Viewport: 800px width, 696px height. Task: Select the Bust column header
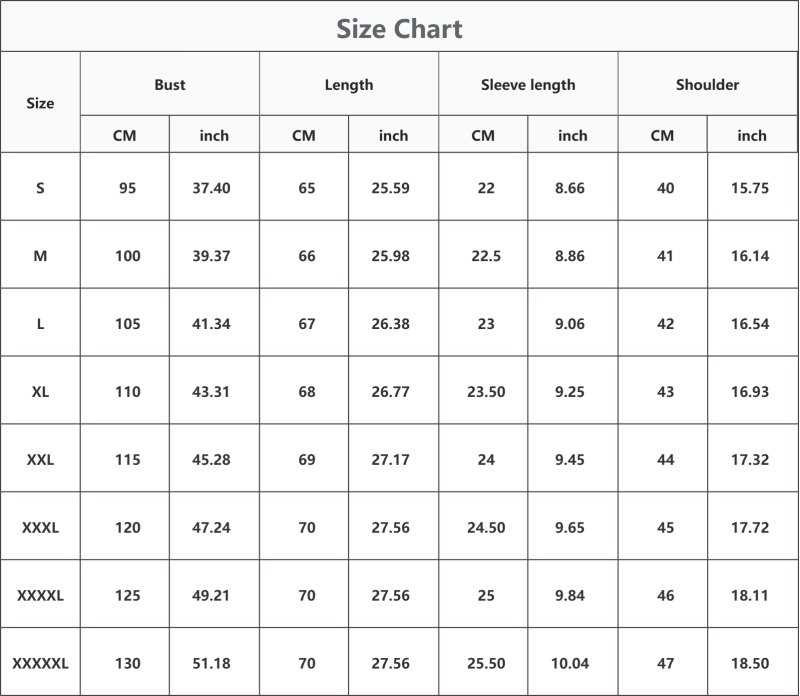pos(170,84)
